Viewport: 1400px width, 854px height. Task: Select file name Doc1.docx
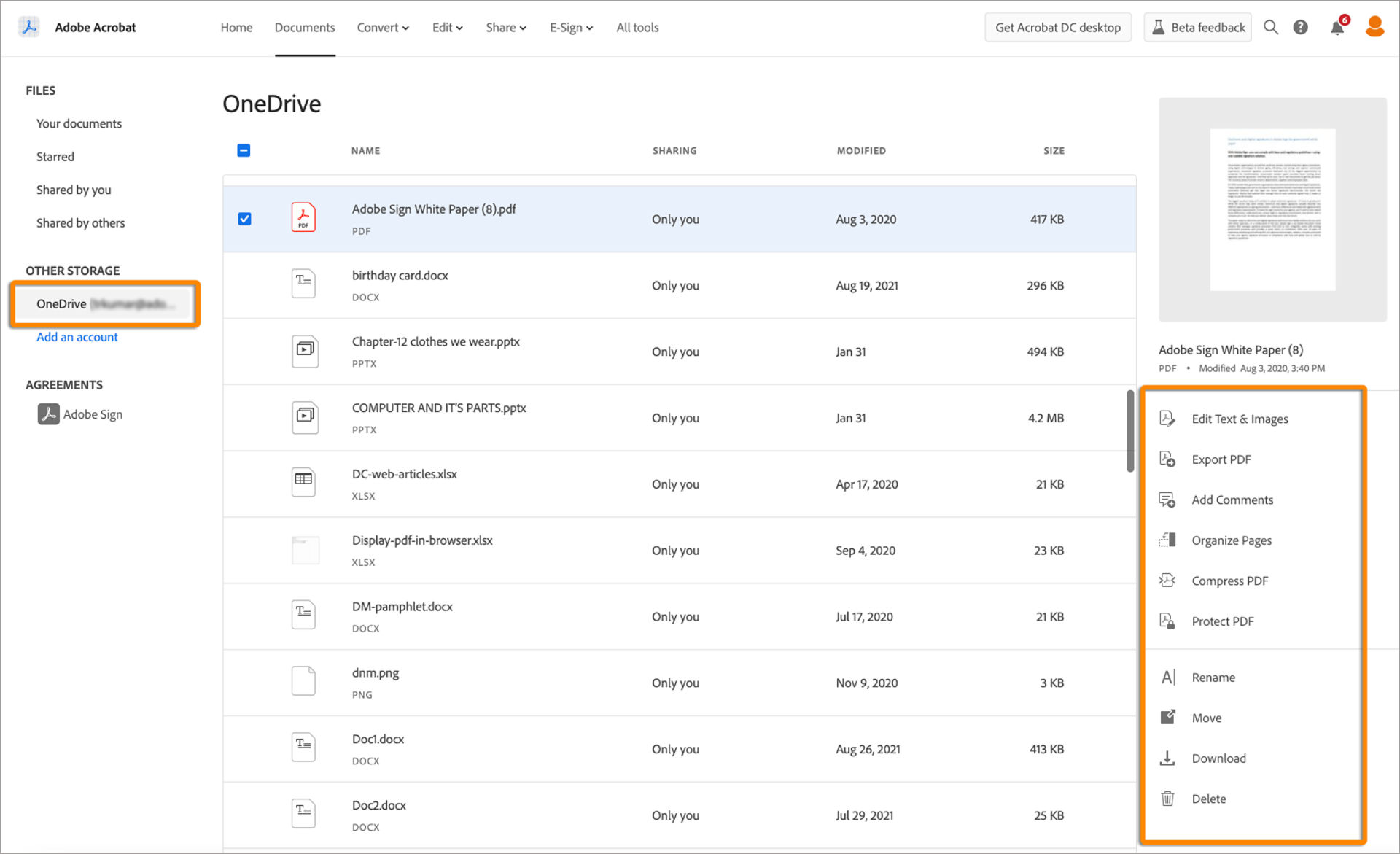point(378,740)
